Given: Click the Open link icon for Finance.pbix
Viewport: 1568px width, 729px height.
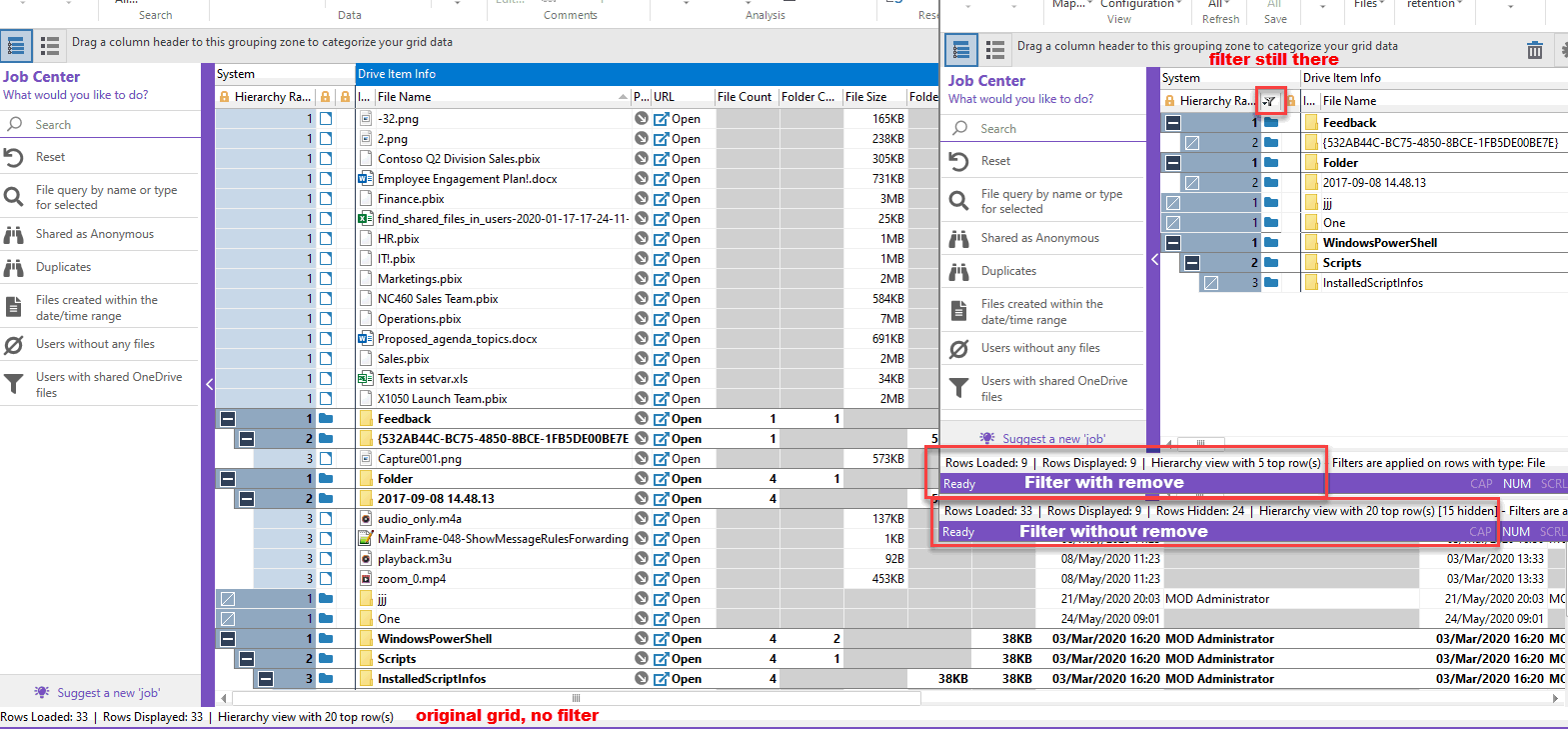Looking at the screenshot, I should tap(662, 199).
